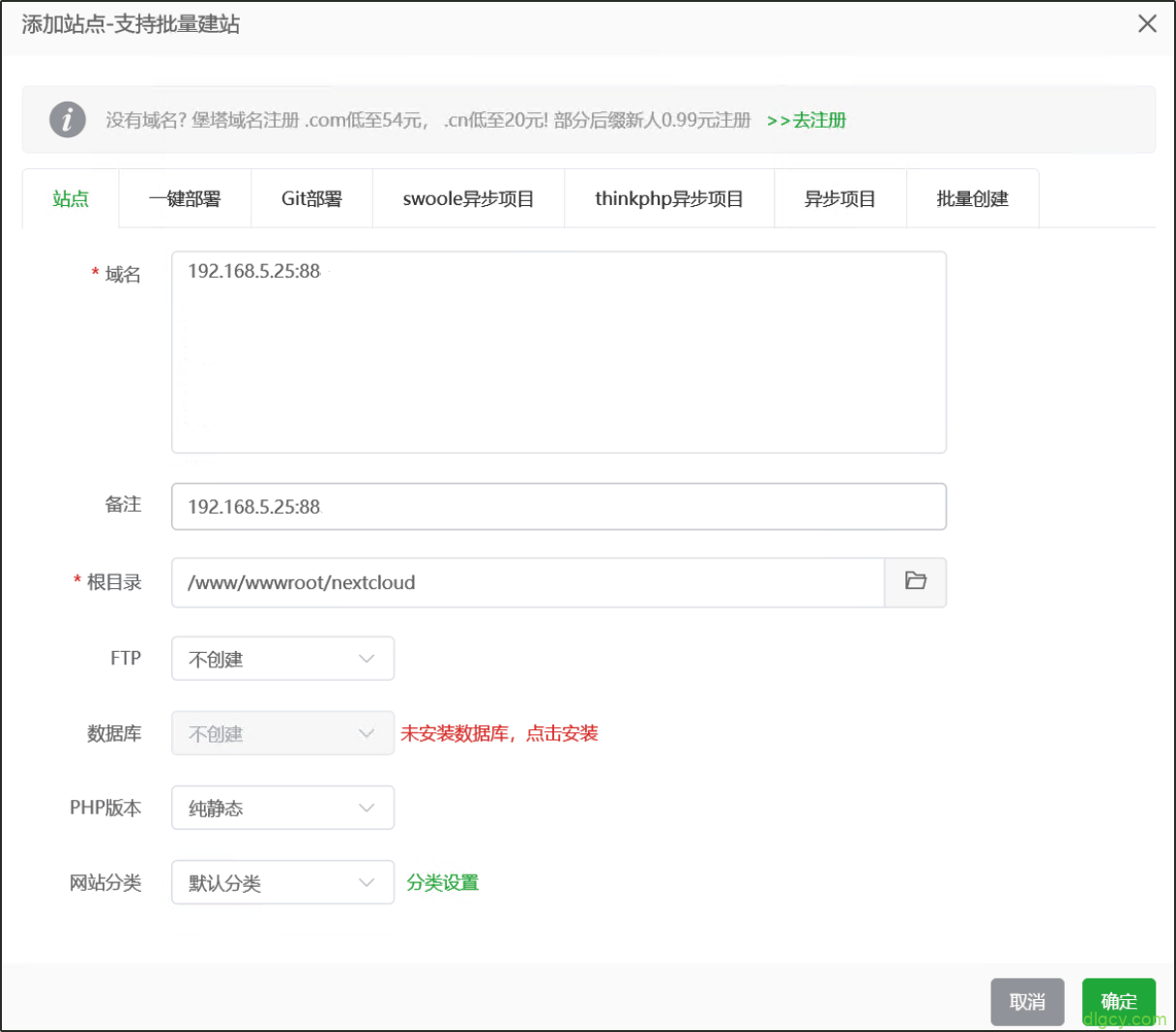The image size is (1176, 1032).
Task: Open the thinkphp异步项目 tab
Action: (669, 198)
